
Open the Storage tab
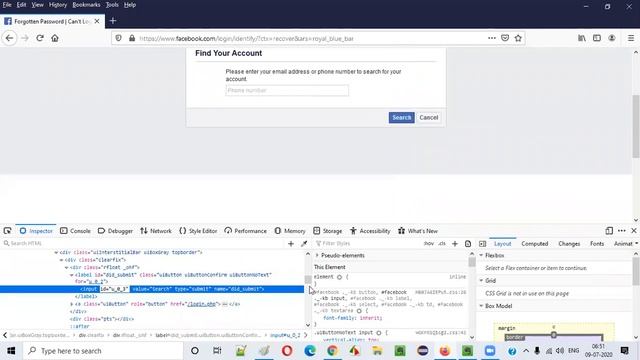327,231
